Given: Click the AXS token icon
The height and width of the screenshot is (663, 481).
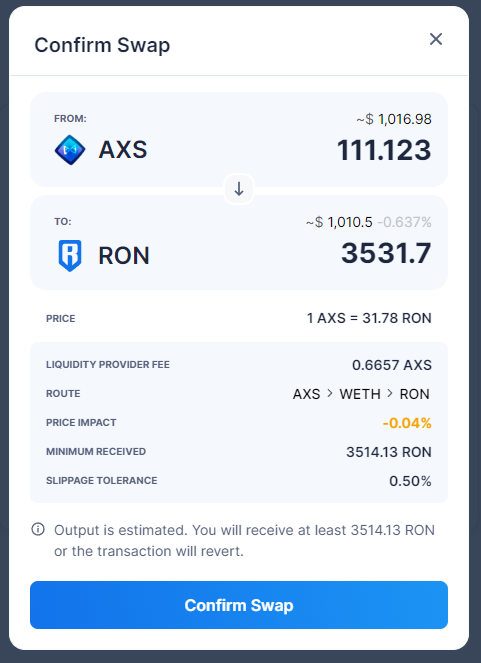Looking at the screenshot, I should (70, 150).
